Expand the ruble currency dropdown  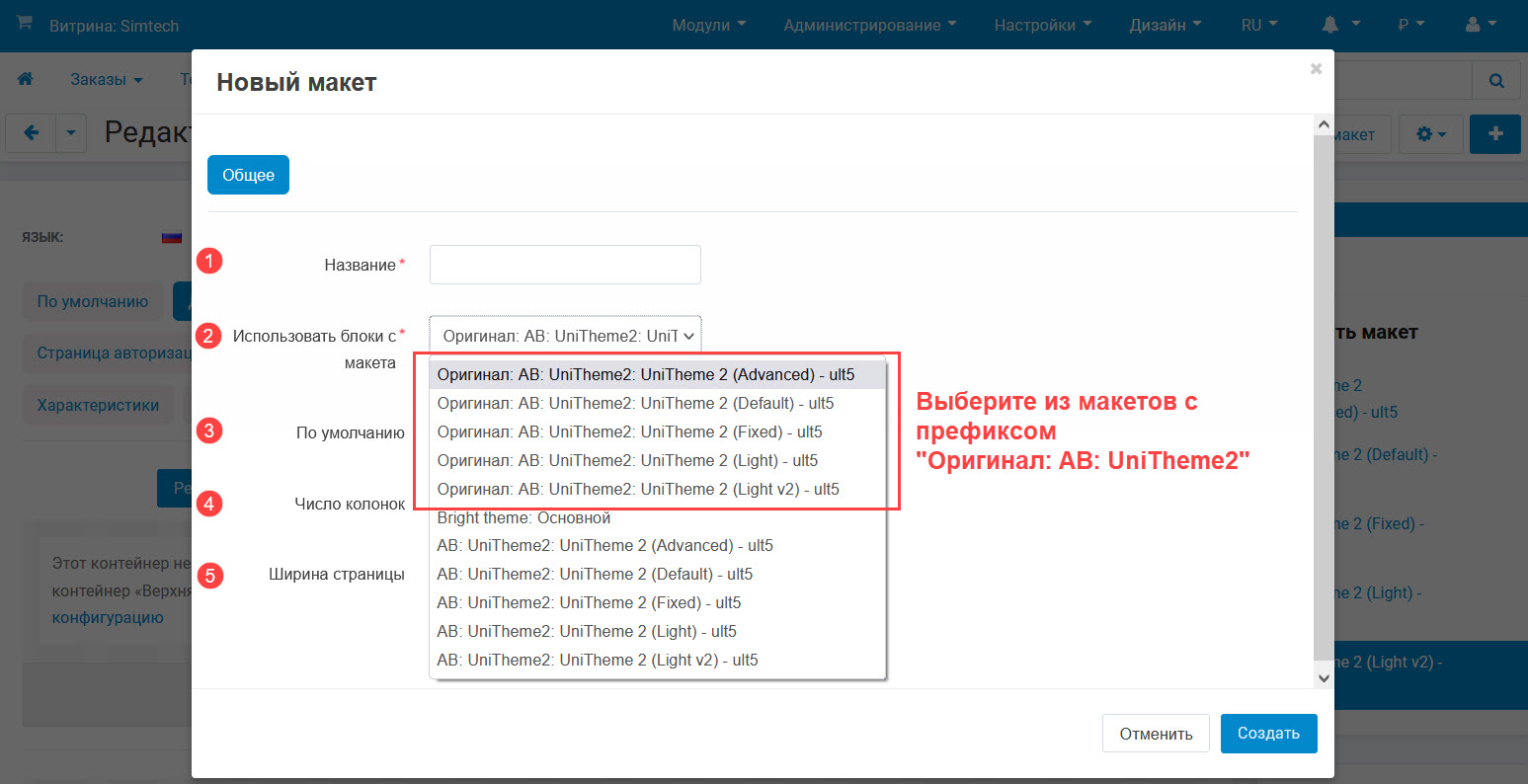[x=1411, y=25]
